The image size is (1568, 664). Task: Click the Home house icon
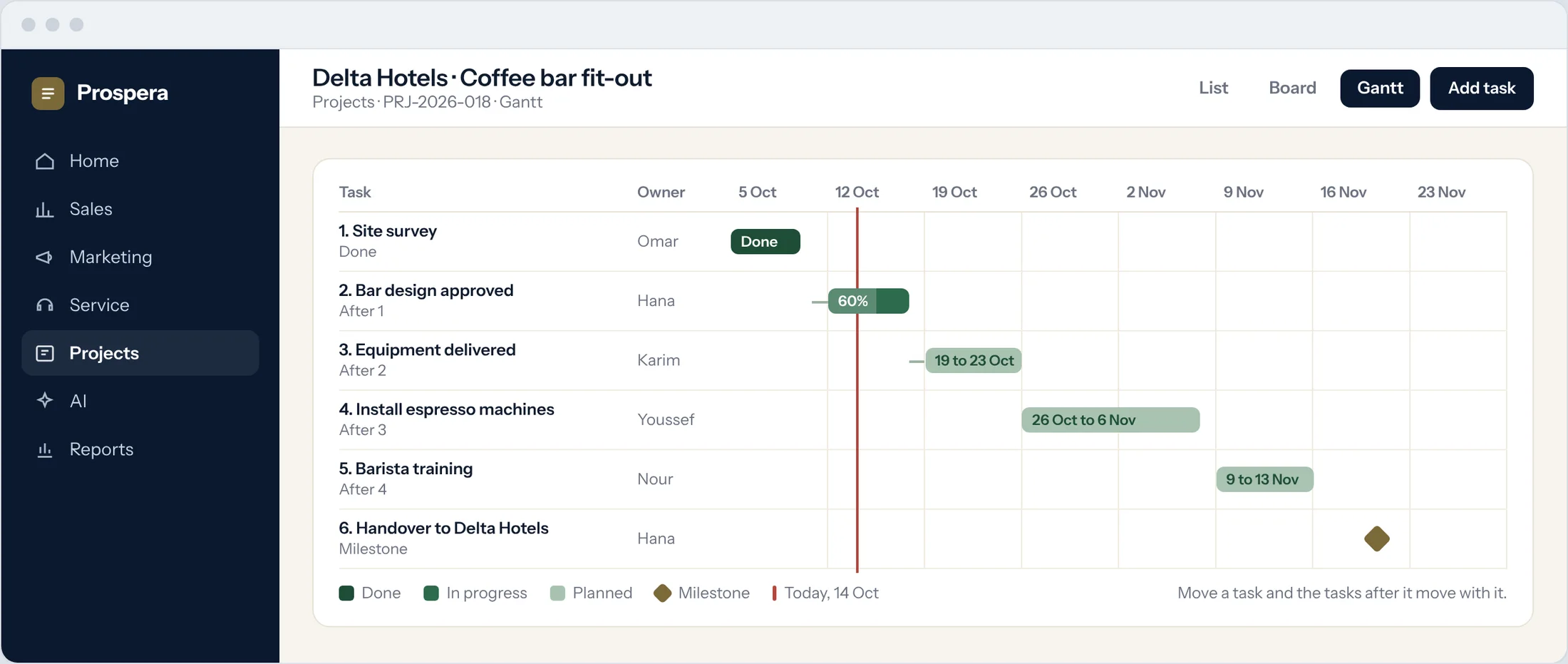coord(45,161)
